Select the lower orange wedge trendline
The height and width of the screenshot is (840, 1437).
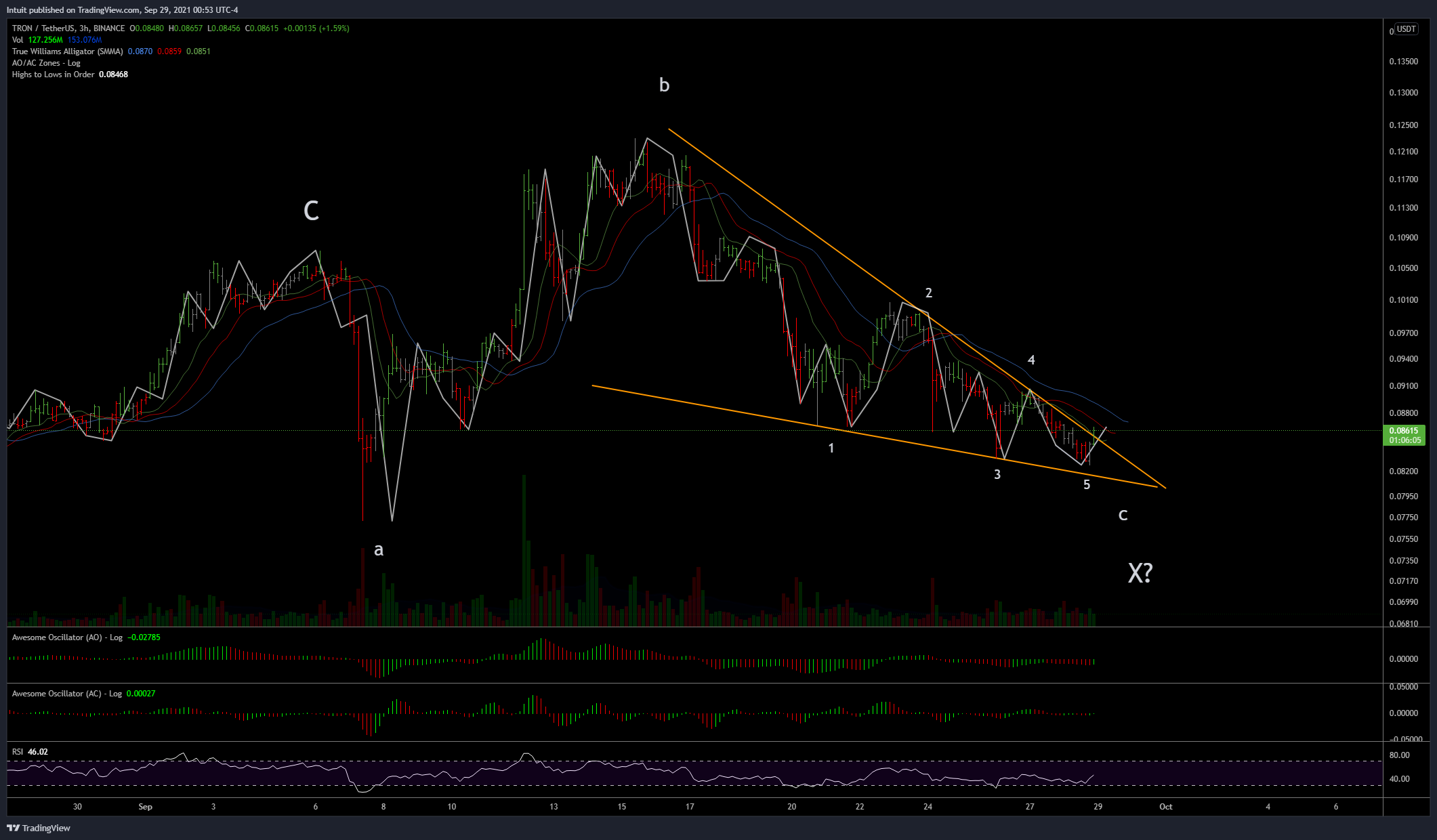[x=874, y=436]
